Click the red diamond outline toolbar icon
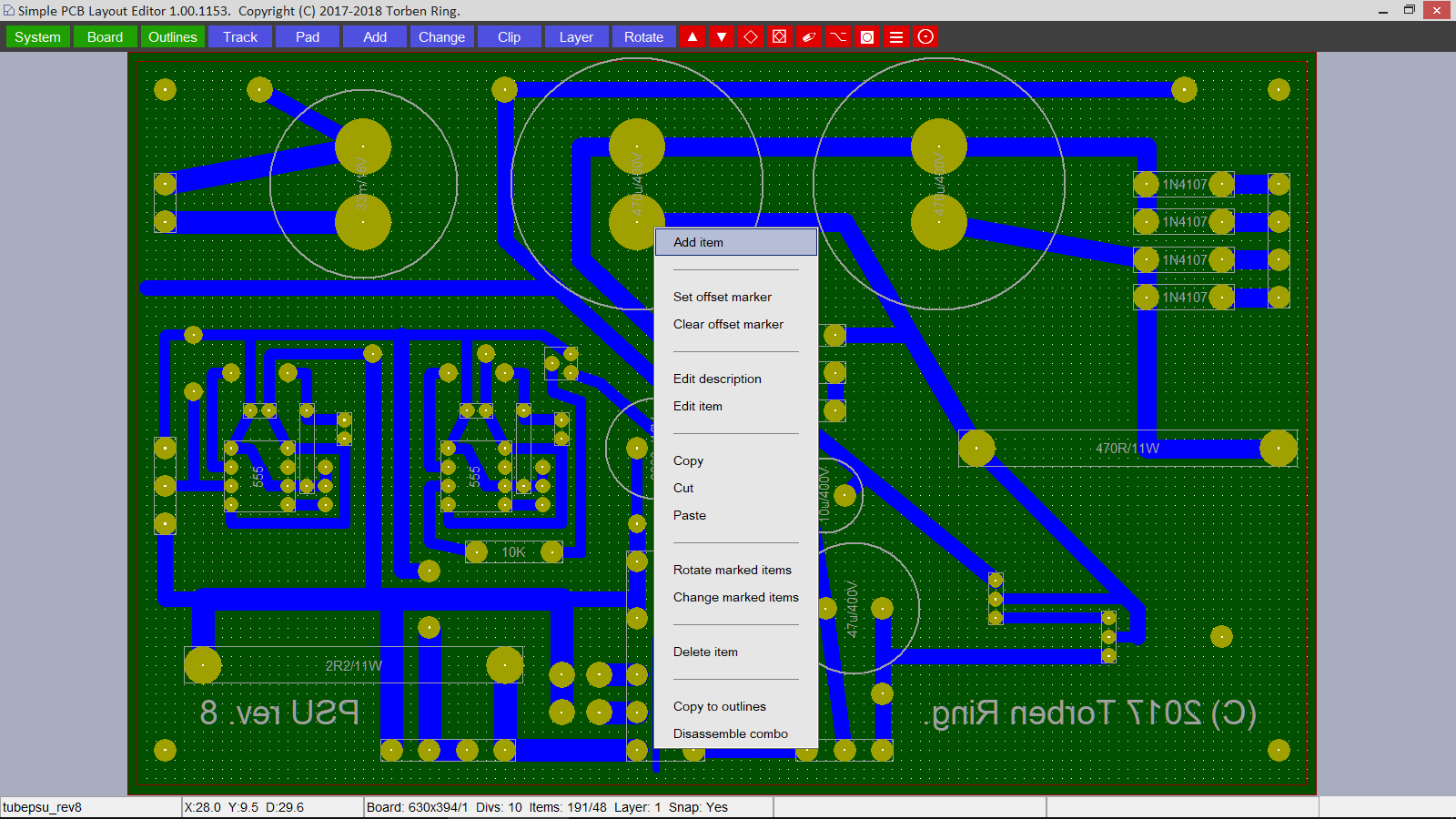This screenshot has width=1456, height=819. [x=751, y=37]
